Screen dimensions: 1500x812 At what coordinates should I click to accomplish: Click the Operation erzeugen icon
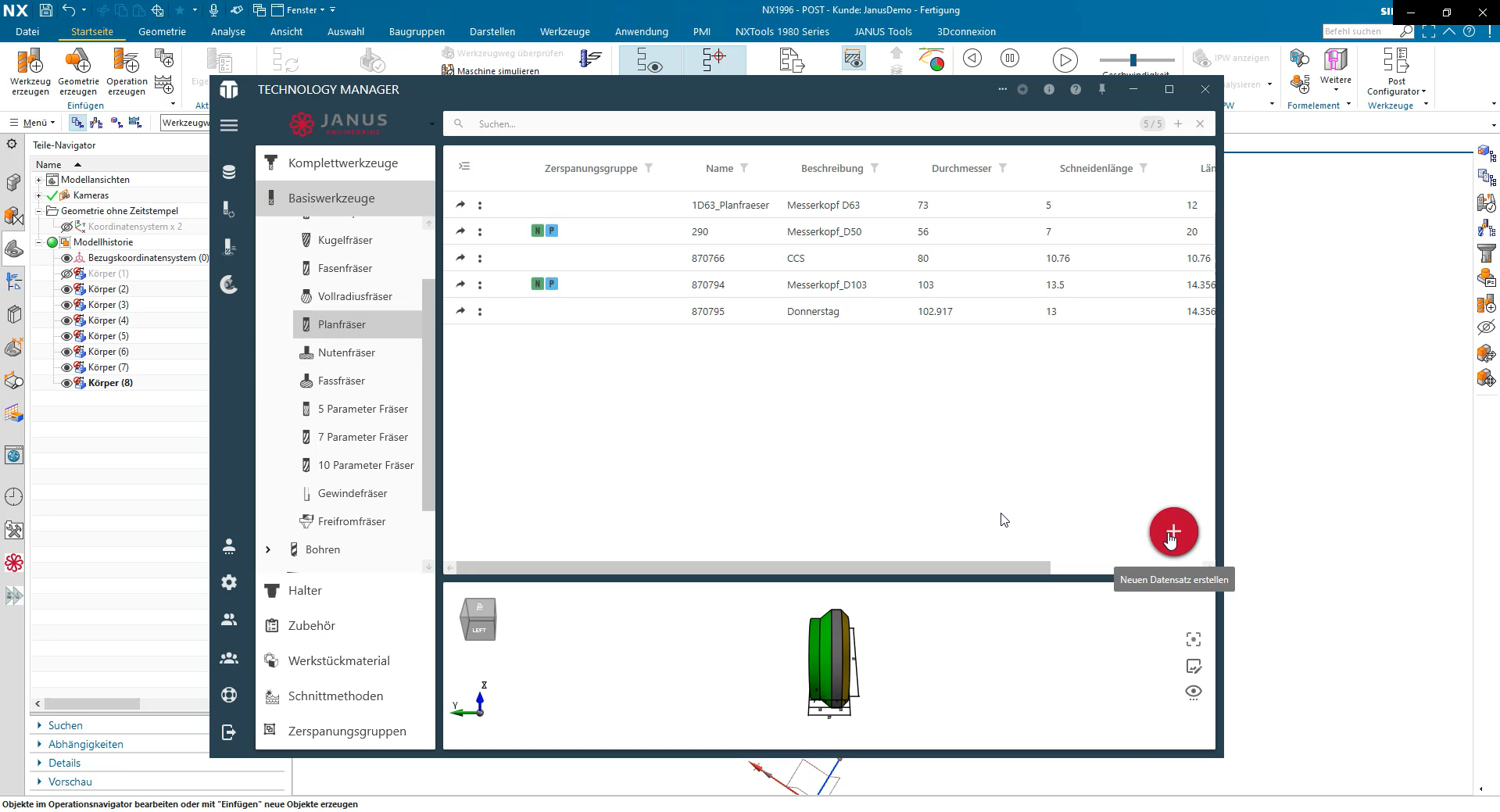click(x=127, y=72)
